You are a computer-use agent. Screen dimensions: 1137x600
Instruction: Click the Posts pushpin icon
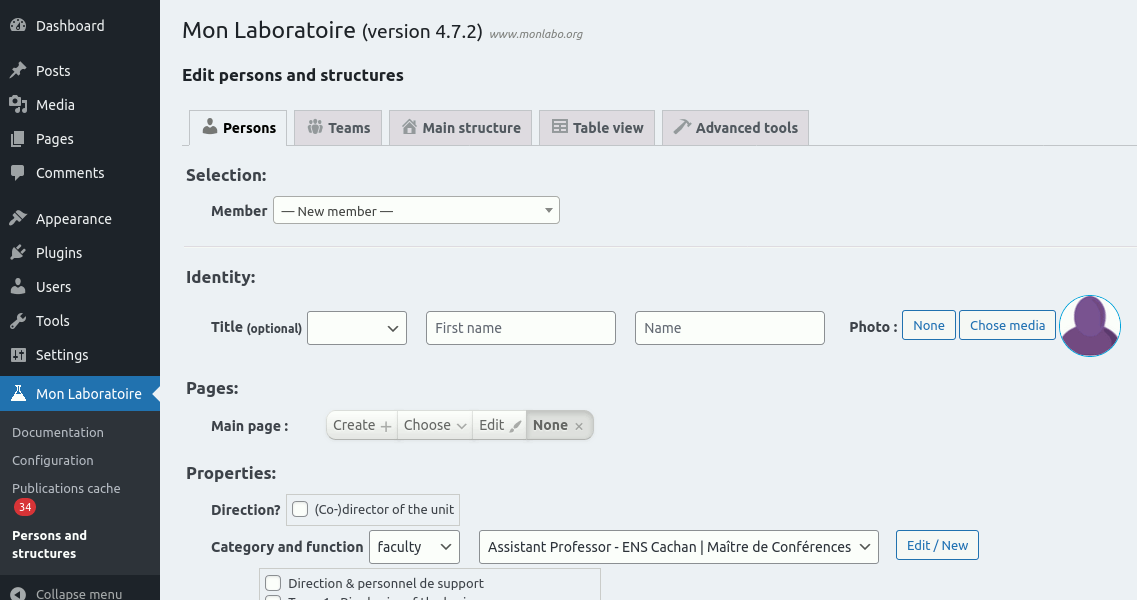(x=18, y=70)
